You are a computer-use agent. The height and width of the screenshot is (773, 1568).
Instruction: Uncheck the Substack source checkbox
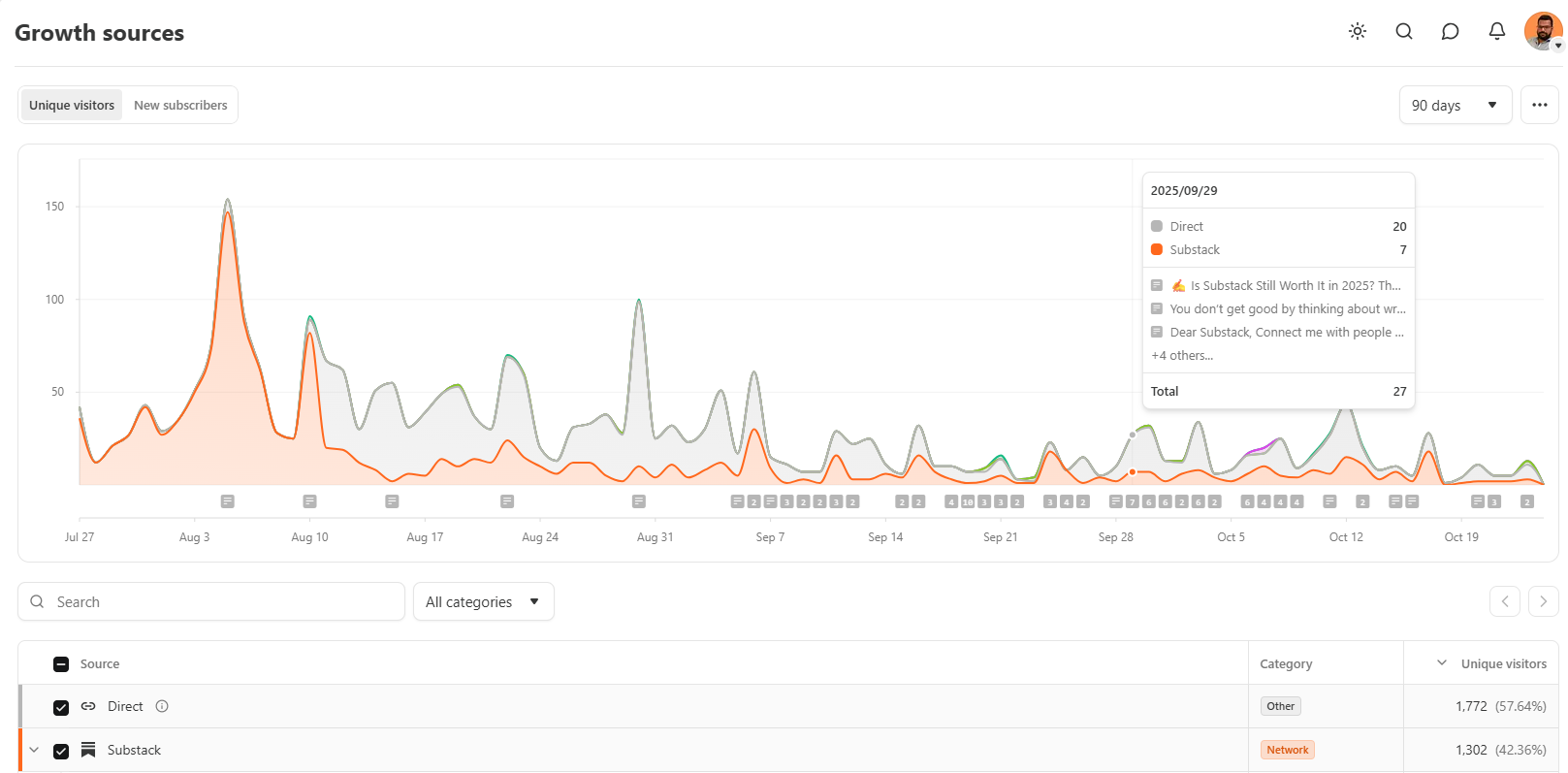(x=61, y=751)
